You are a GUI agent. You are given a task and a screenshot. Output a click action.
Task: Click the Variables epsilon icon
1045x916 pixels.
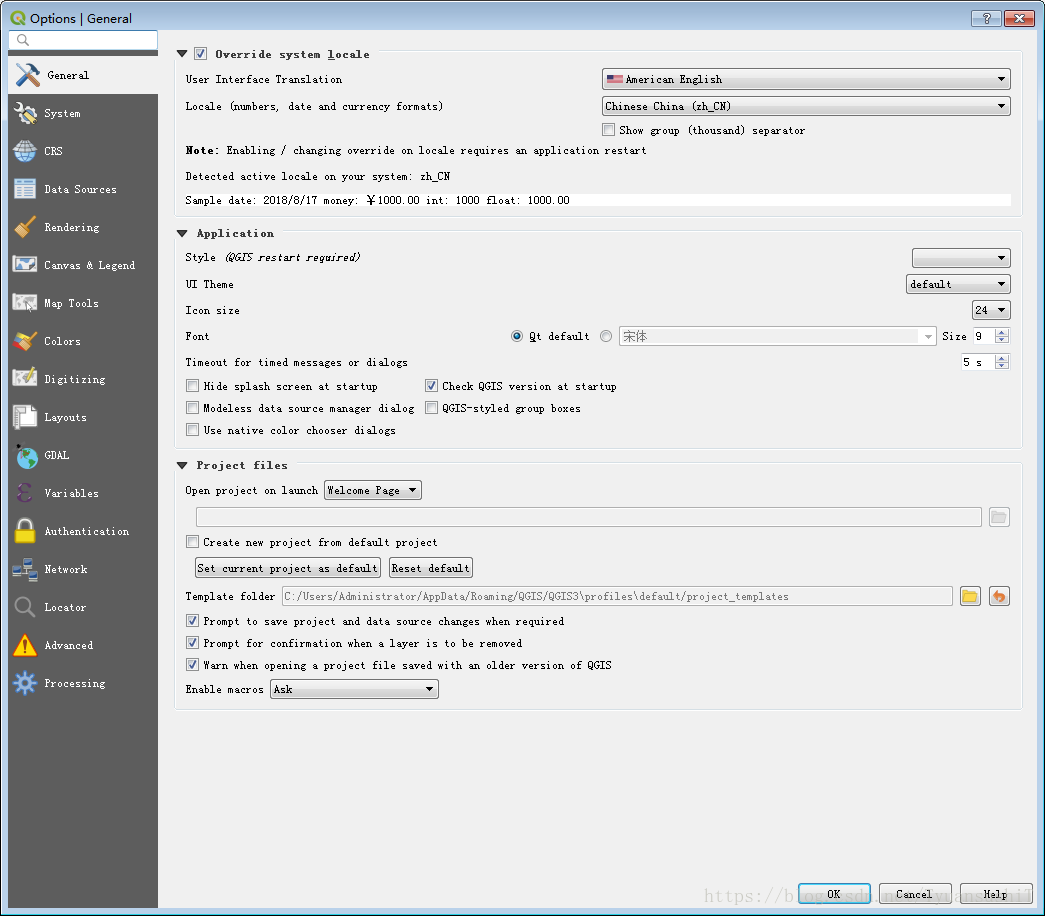point(24,493)
